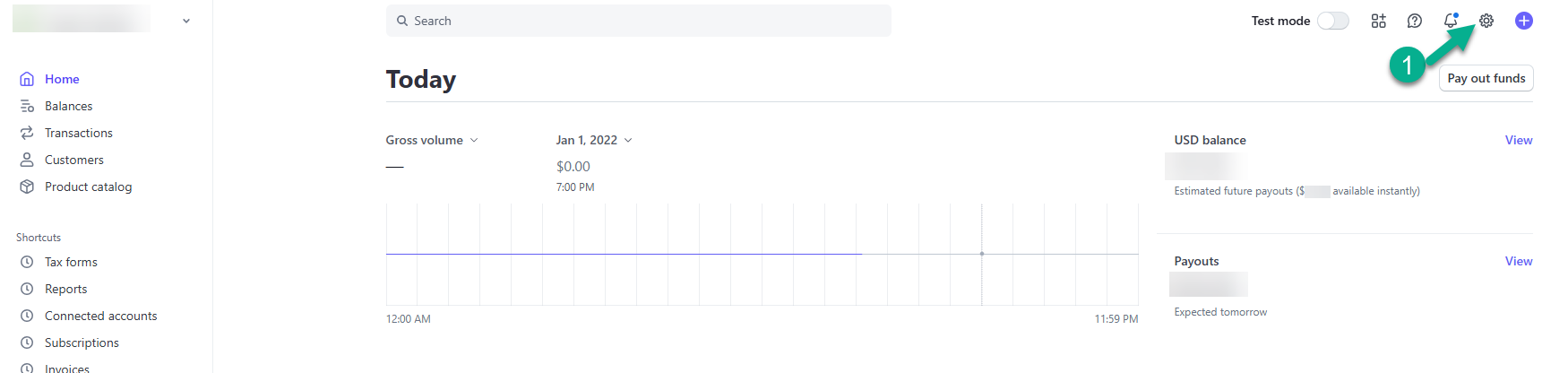Screen dimensions: 1568x373
Task: Select Home in the sidebar
Action: coord(62,79)
